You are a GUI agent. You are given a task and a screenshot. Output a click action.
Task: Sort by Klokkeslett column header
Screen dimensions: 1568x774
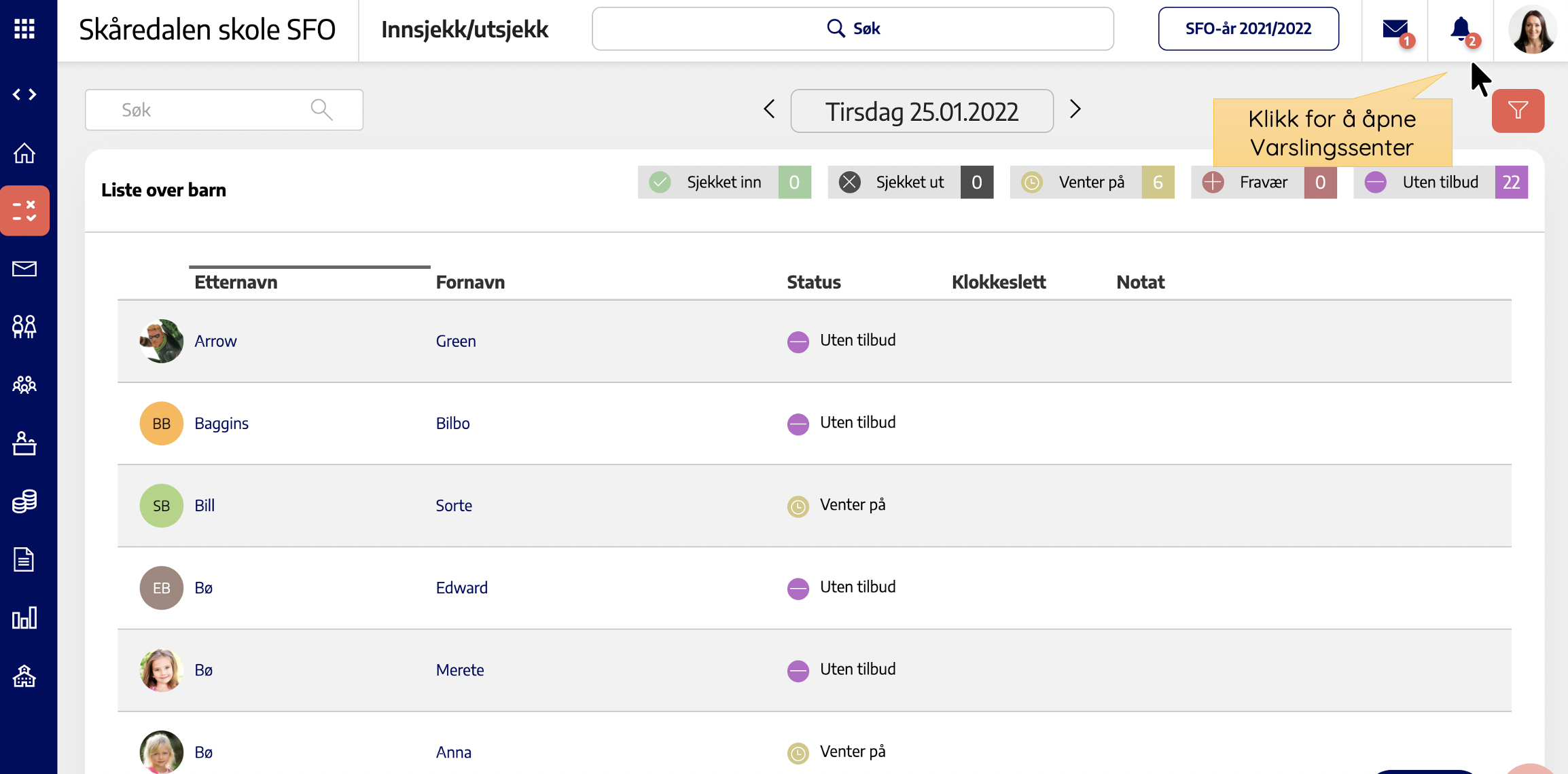point(999,282)
